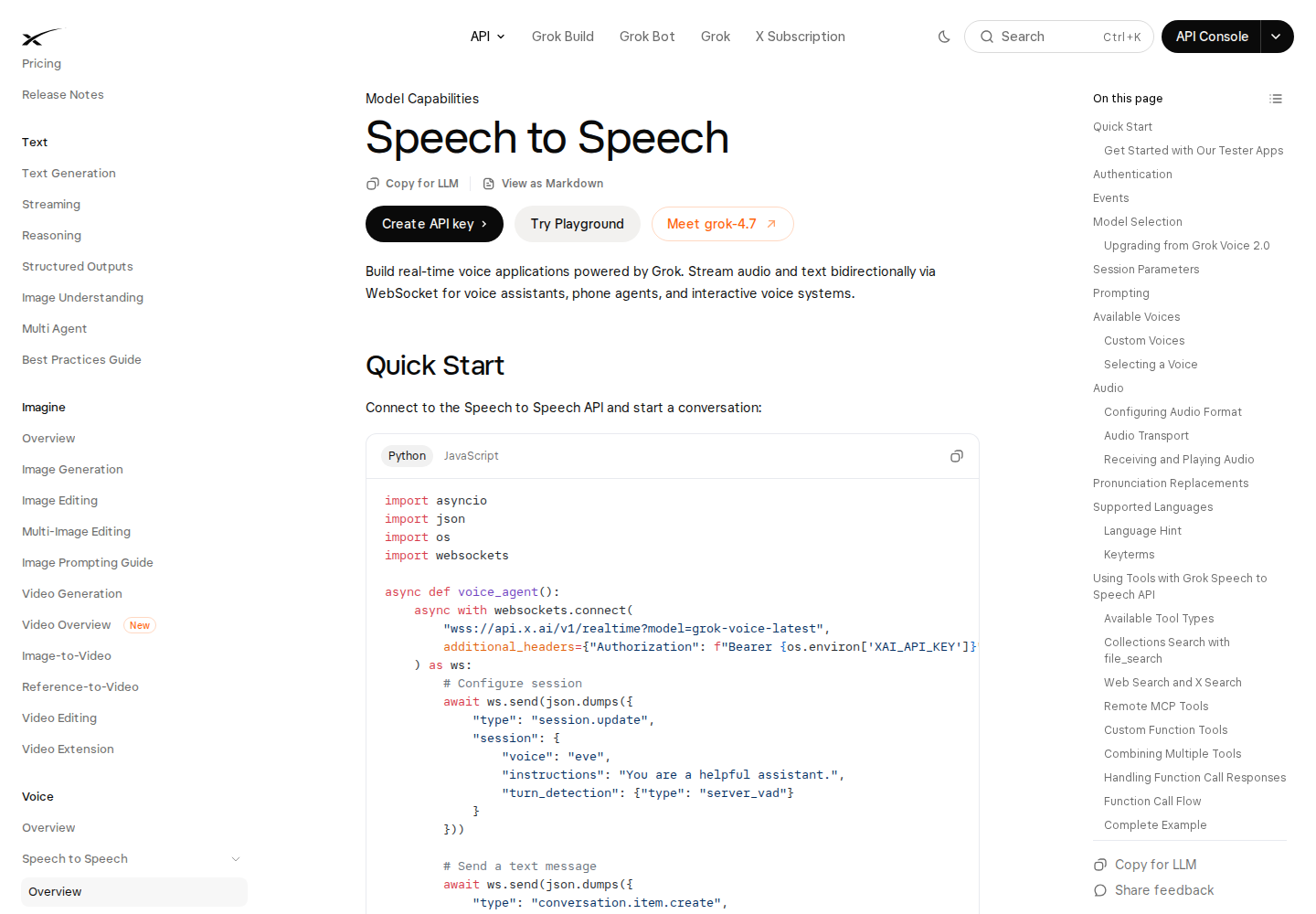1316x914 pixels.
Task: Click the Share feedback speech bubble icon
Action: click(1100, 890)
